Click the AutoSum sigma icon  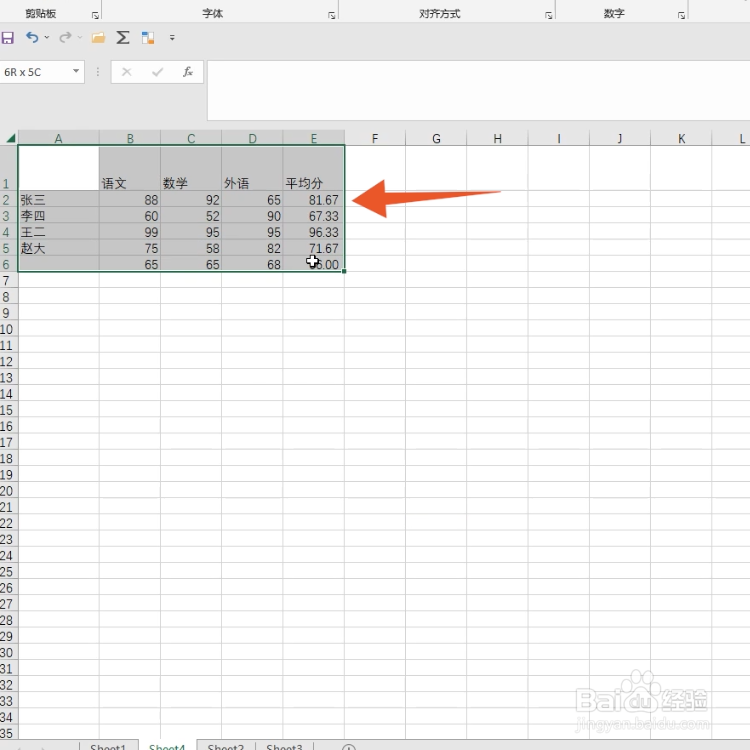(x=123, y=37)
